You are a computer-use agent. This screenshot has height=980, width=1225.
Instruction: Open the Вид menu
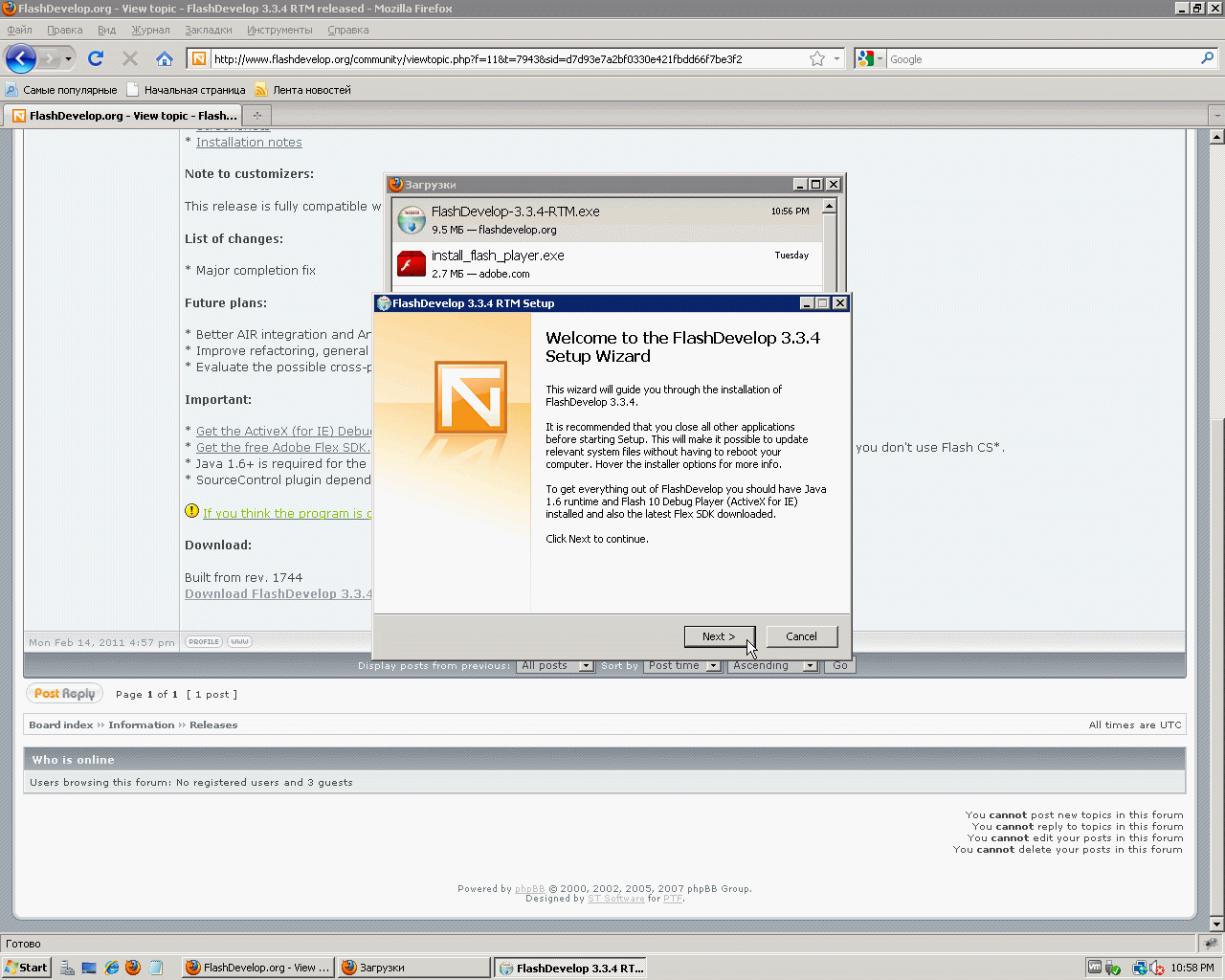coord(106,30)
